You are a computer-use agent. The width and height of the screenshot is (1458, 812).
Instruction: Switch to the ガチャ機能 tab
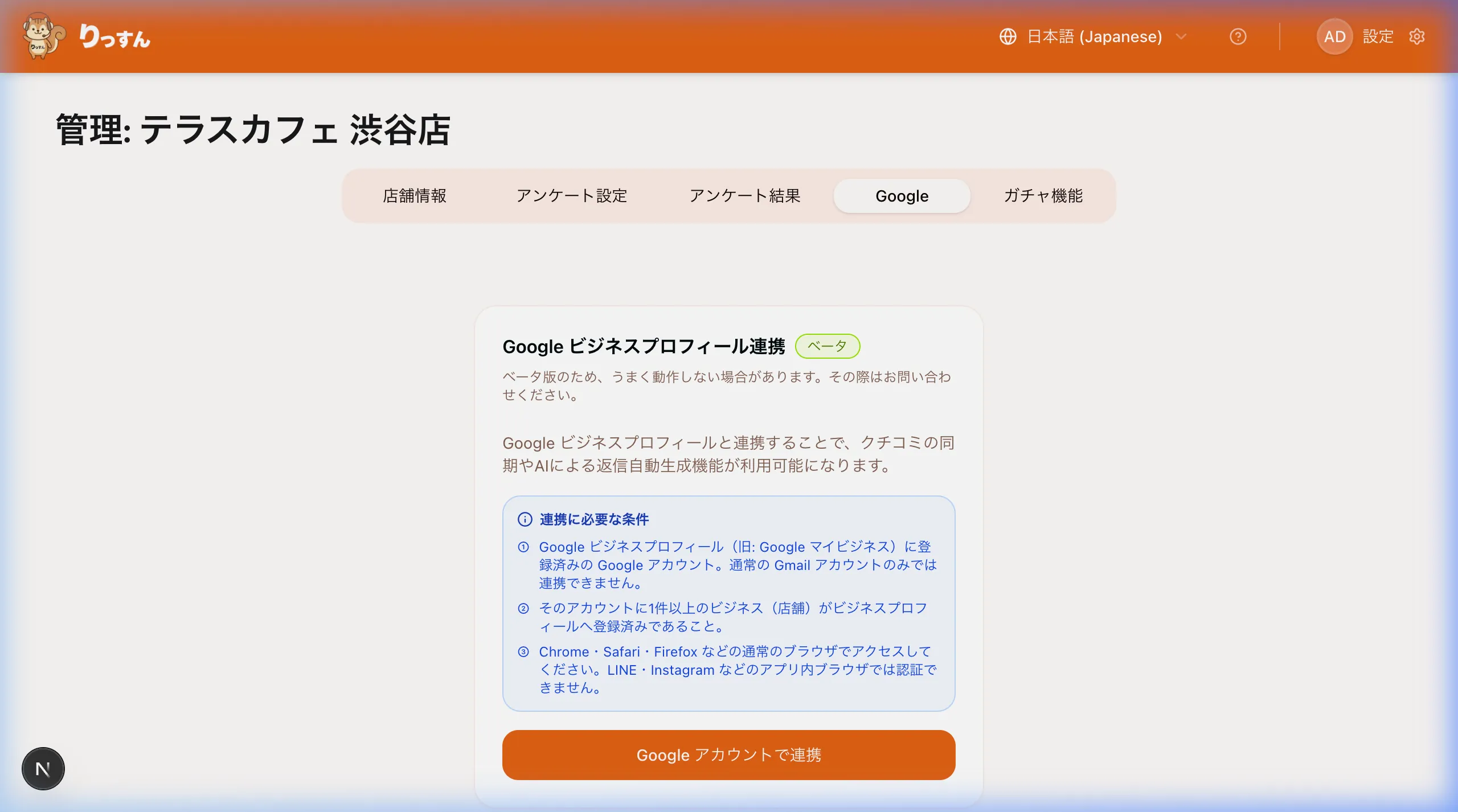(x=1043, y=196)
